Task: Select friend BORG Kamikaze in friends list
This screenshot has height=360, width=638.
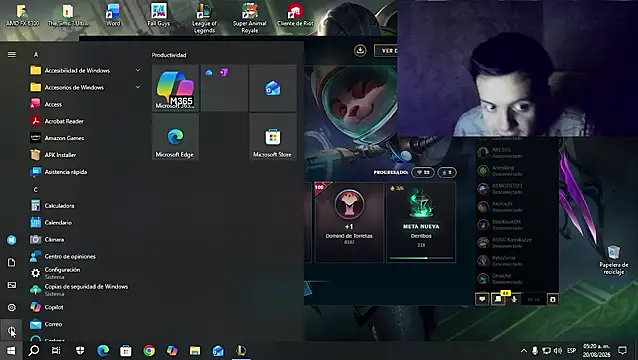Action: click(x=517, y=242)
